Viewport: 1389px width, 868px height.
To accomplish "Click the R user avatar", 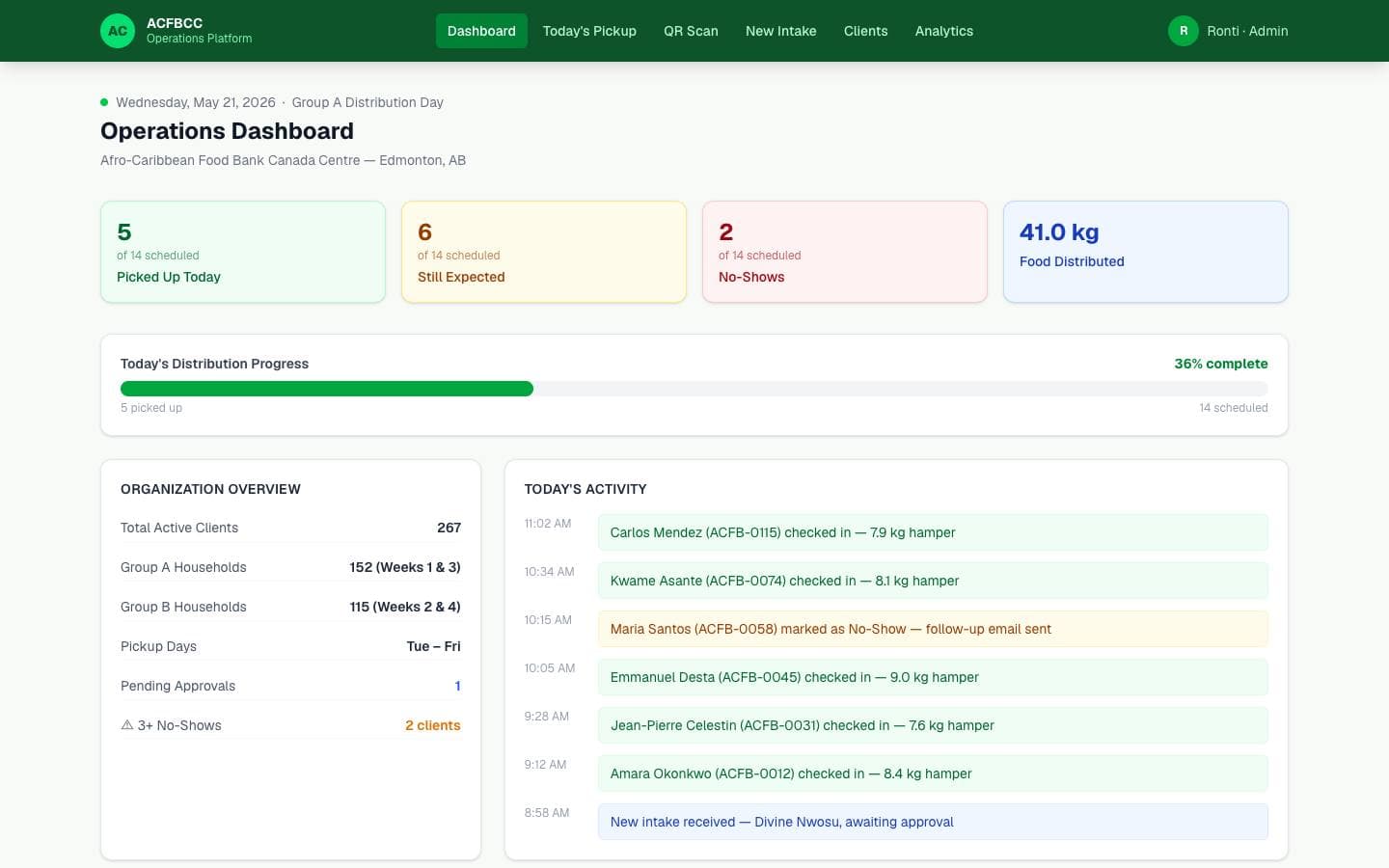I will (1184, 31).
